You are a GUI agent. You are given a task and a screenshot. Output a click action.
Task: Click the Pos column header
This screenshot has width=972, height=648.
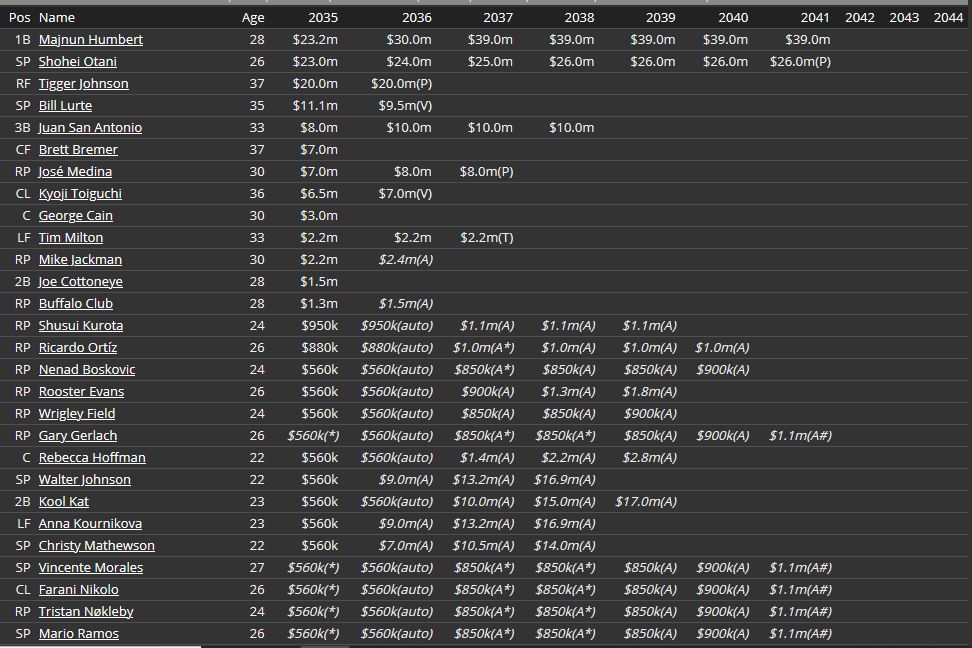19,17
